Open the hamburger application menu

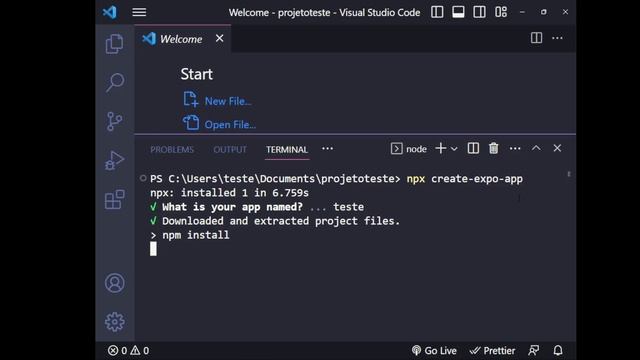pyautogui.click(x=139, y=12)
